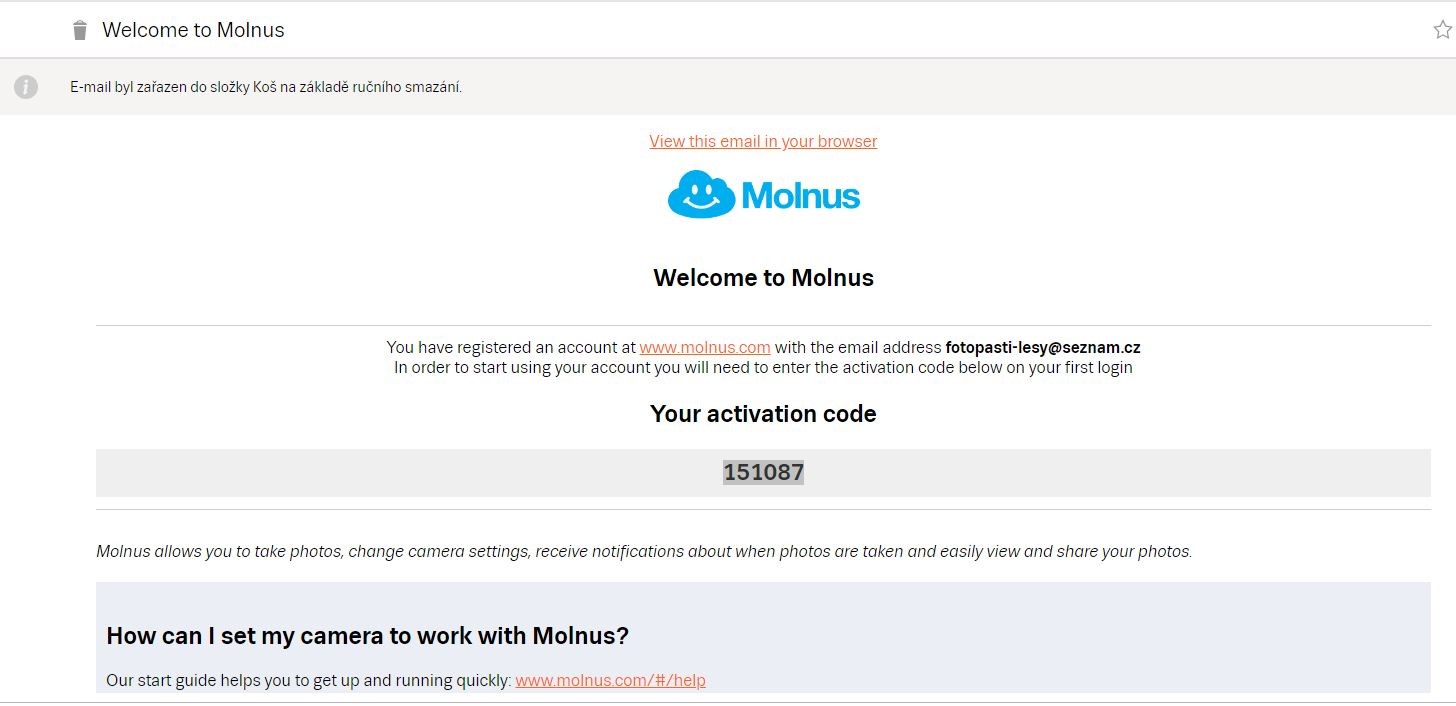Click 'You have registered an account at' text
This screenshot has height=706, width=1456.
pos(511,347)
